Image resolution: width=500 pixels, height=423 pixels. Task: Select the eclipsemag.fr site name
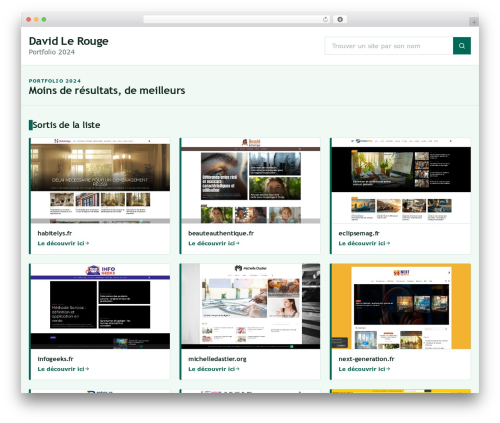[359, 233]
